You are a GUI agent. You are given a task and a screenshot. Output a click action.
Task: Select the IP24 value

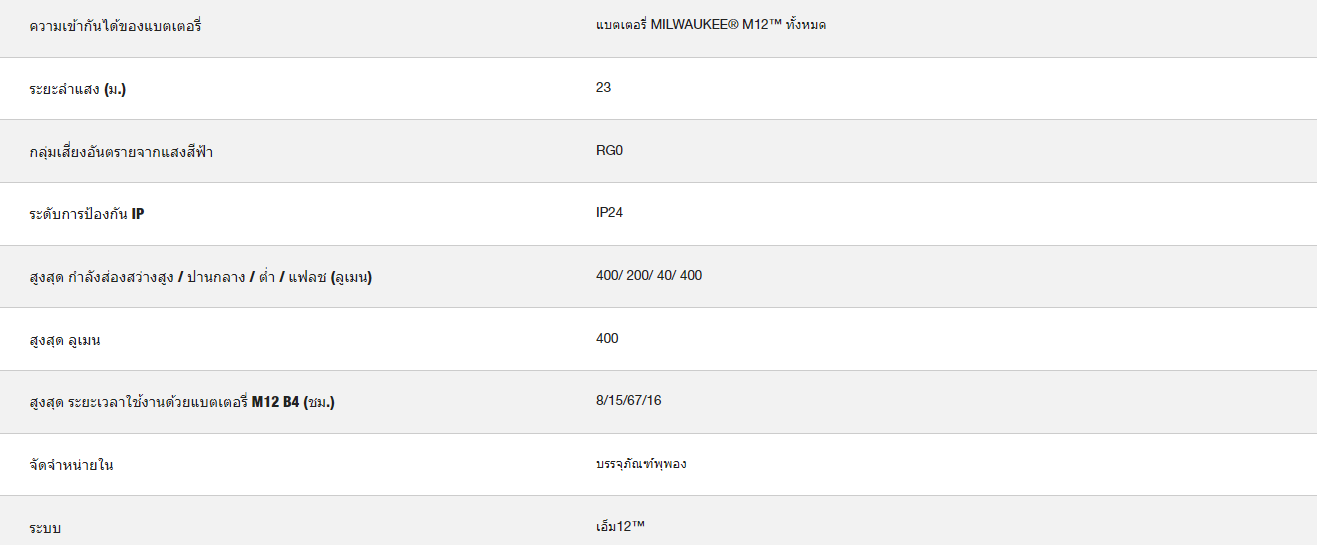point(609,212)
